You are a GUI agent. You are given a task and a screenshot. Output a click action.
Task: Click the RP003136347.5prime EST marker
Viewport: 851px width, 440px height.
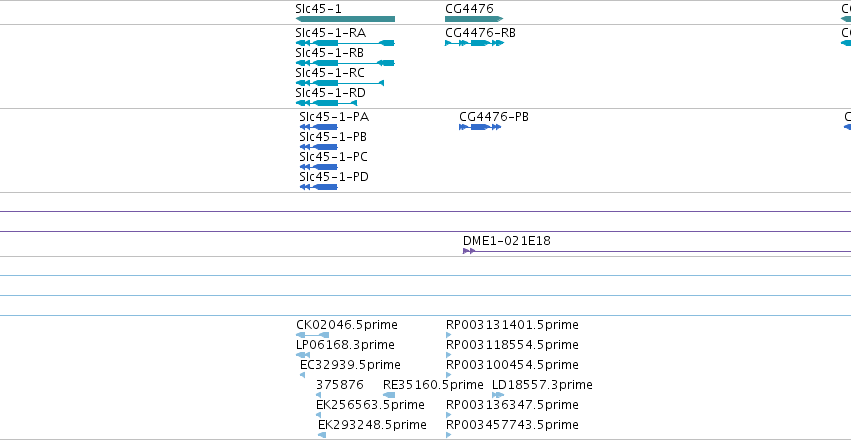click(448, 415)
